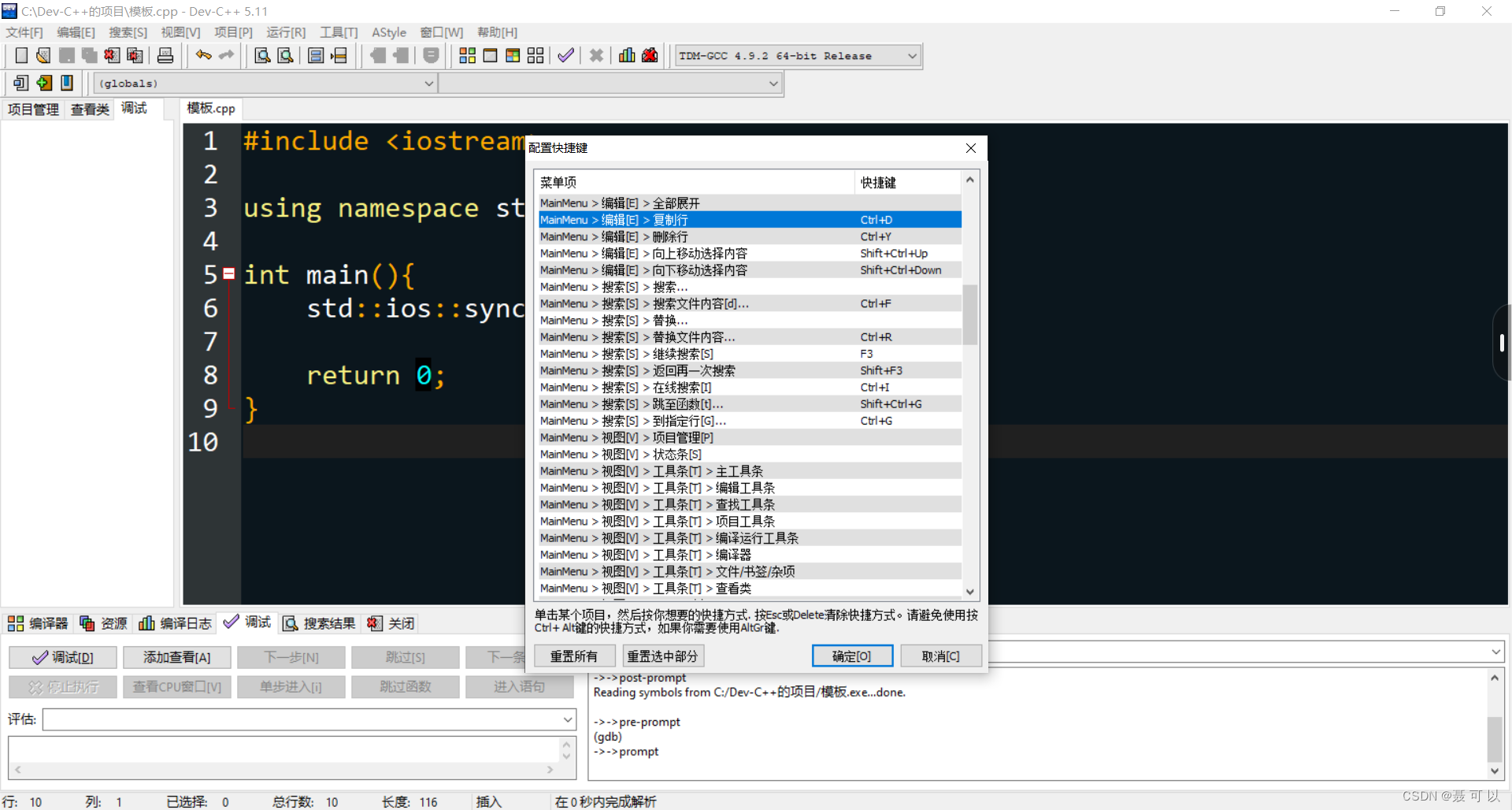
Task: Click the Go to line toolbar icon
Action: [x=339, y=55]
